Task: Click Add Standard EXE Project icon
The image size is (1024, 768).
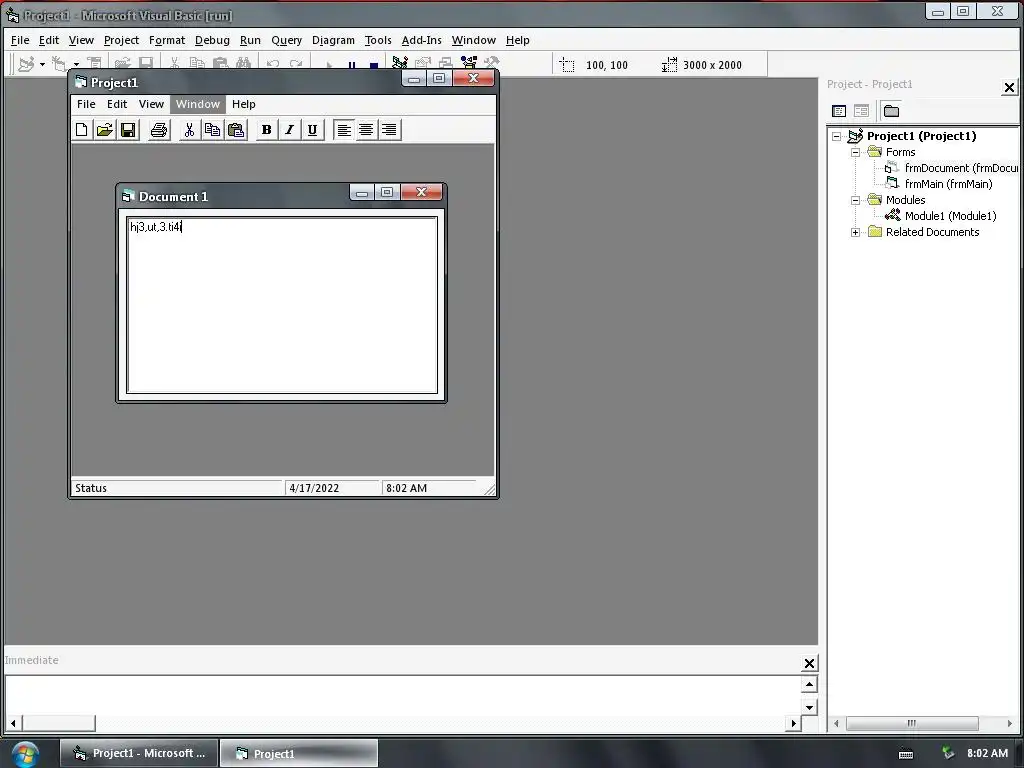Action: tap(26, 64)
